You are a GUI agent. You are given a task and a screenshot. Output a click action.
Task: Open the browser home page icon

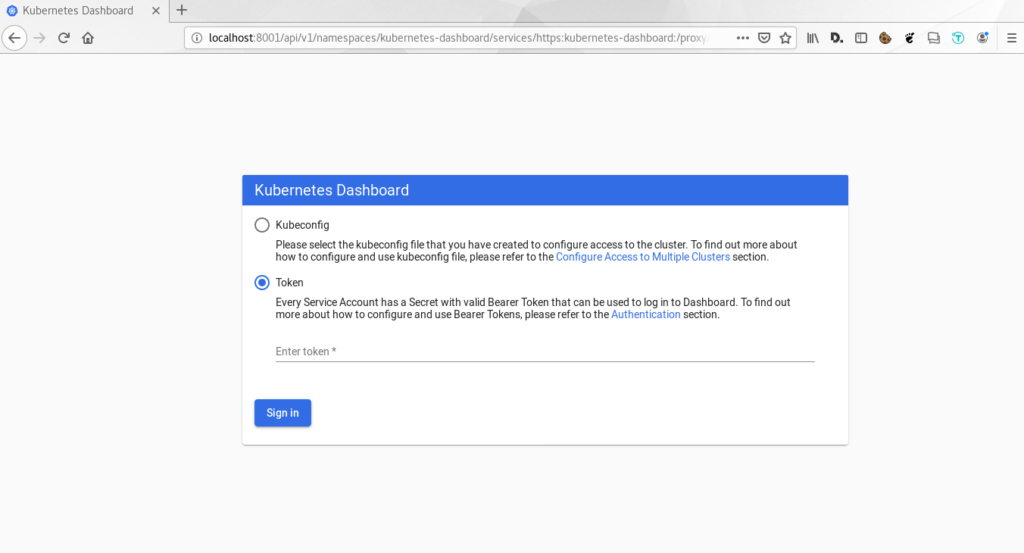click(x=88, y=38)
